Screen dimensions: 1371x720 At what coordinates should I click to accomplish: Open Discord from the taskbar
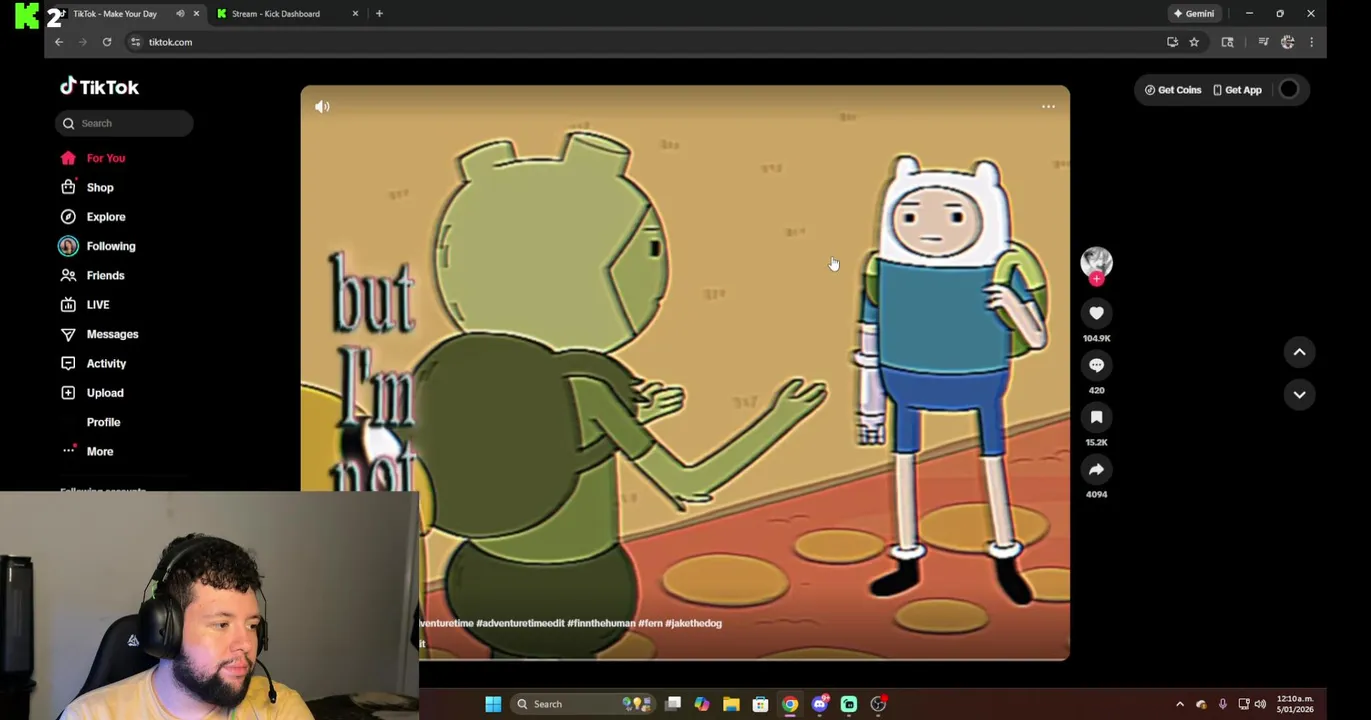point(820,704)
